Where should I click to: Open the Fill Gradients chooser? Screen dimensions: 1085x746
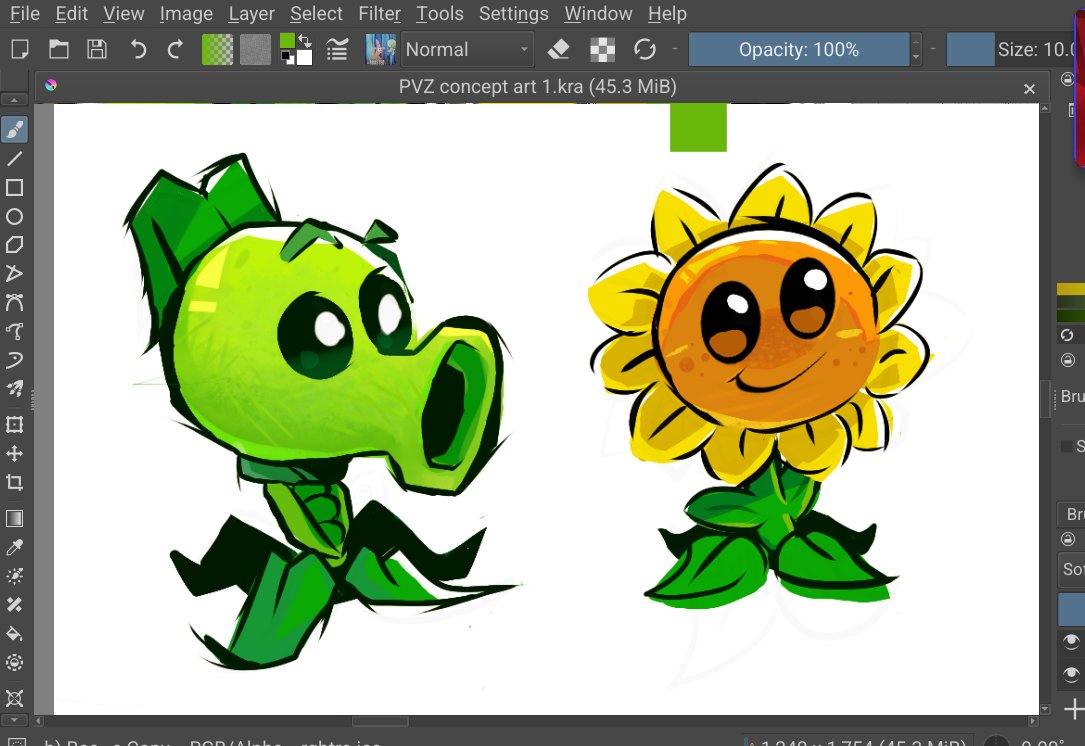point(217,50)
